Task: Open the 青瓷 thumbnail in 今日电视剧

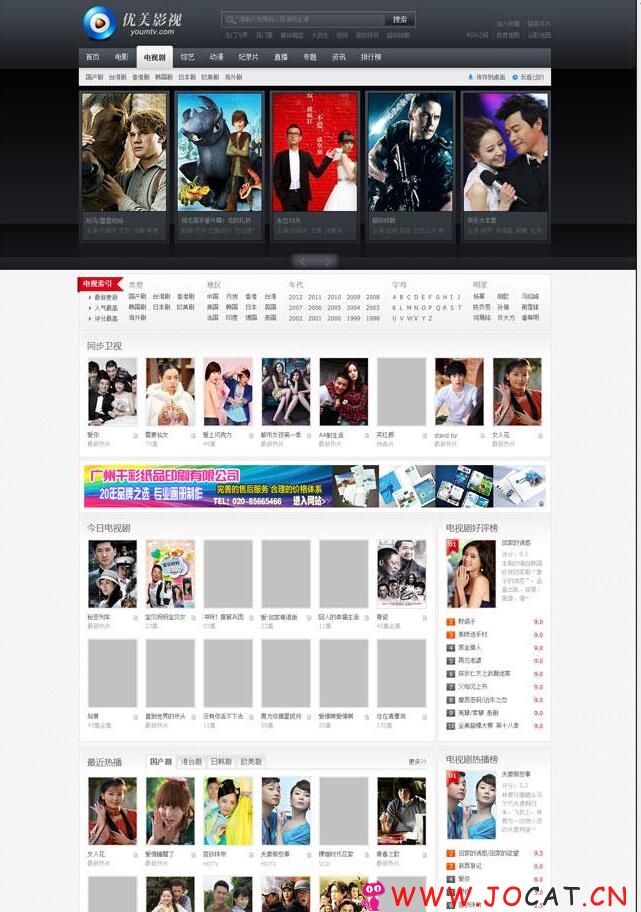Action: tap(401, 574)
